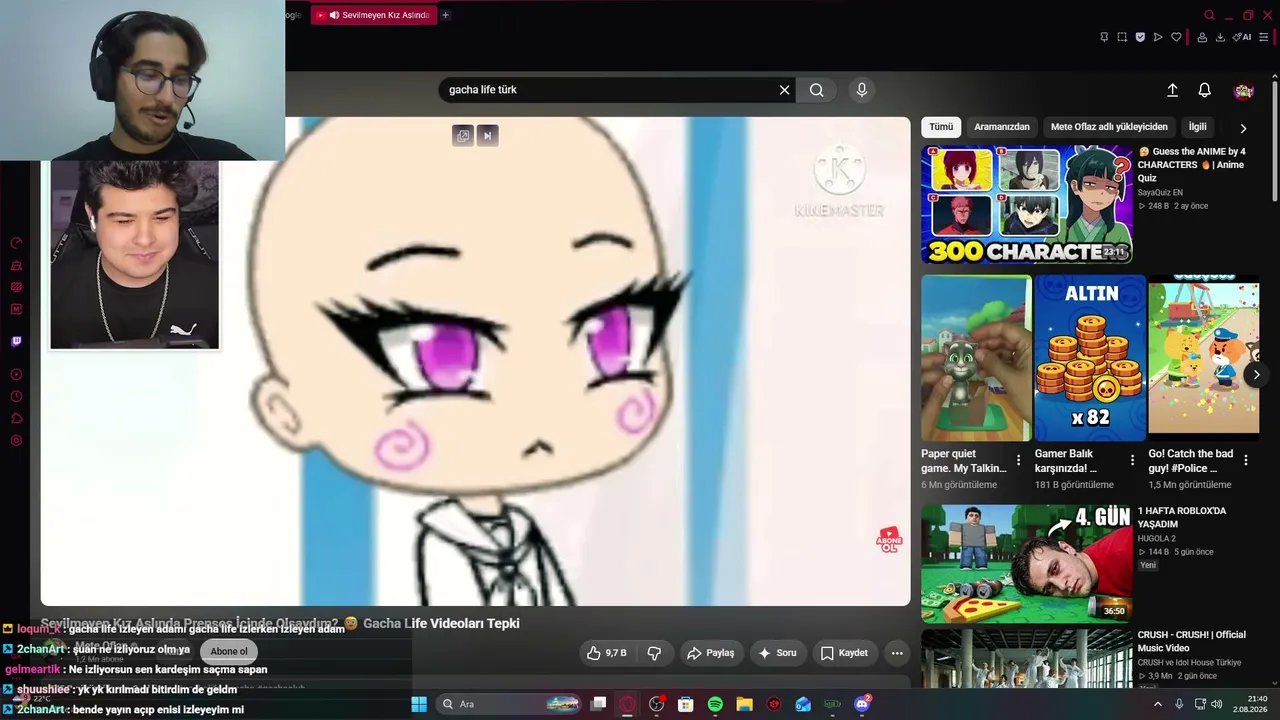Click the taskbar Ara search box

[x=510, y=704]
